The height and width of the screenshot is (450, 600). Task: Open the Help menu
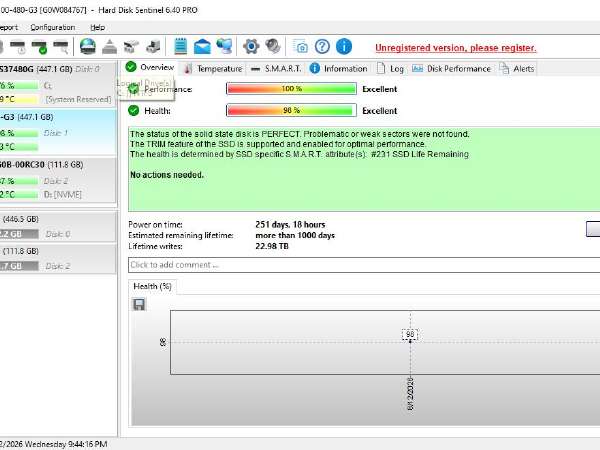point(98,27)
